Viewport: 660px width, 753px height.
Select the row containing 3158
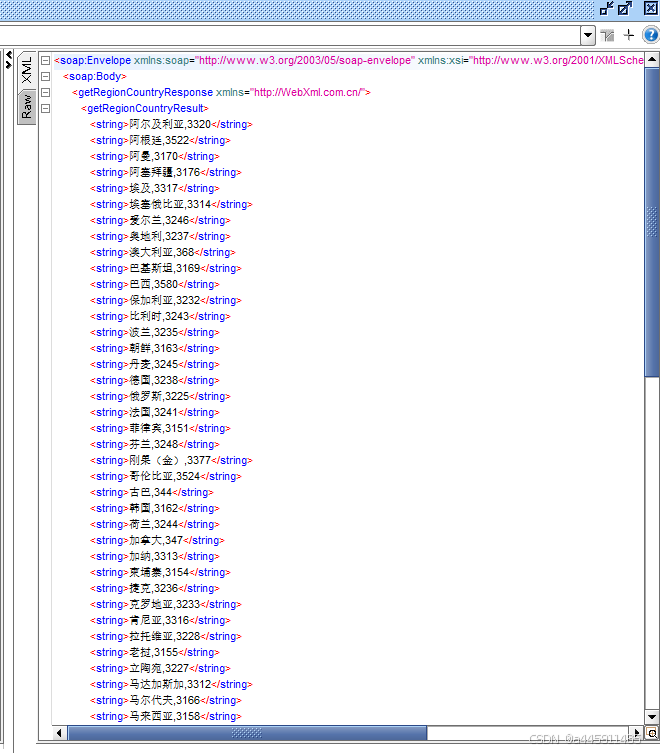click(x=166, y=717)
